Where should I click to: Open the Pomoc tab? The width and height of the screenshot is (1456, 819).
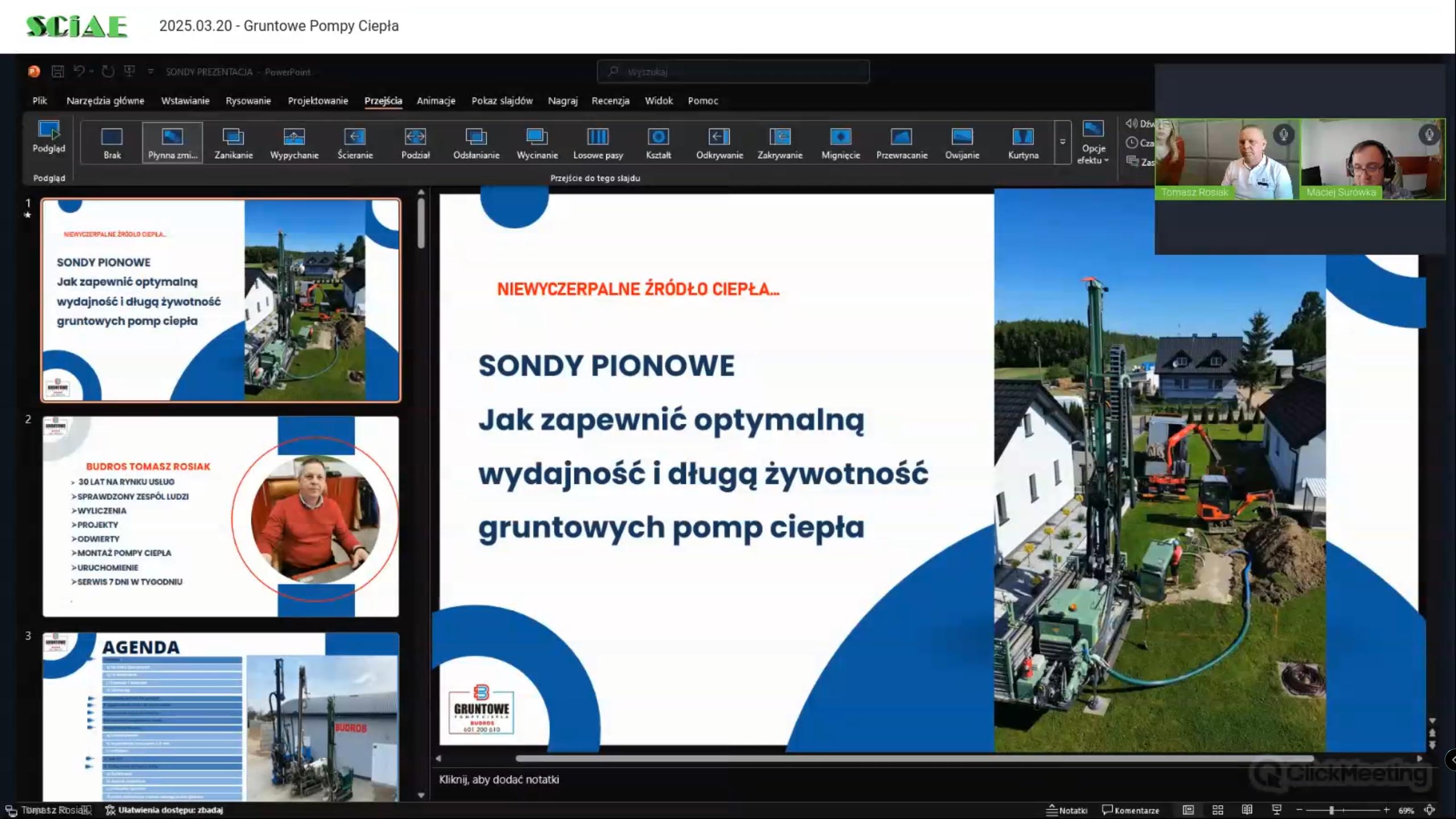point(703,101)
